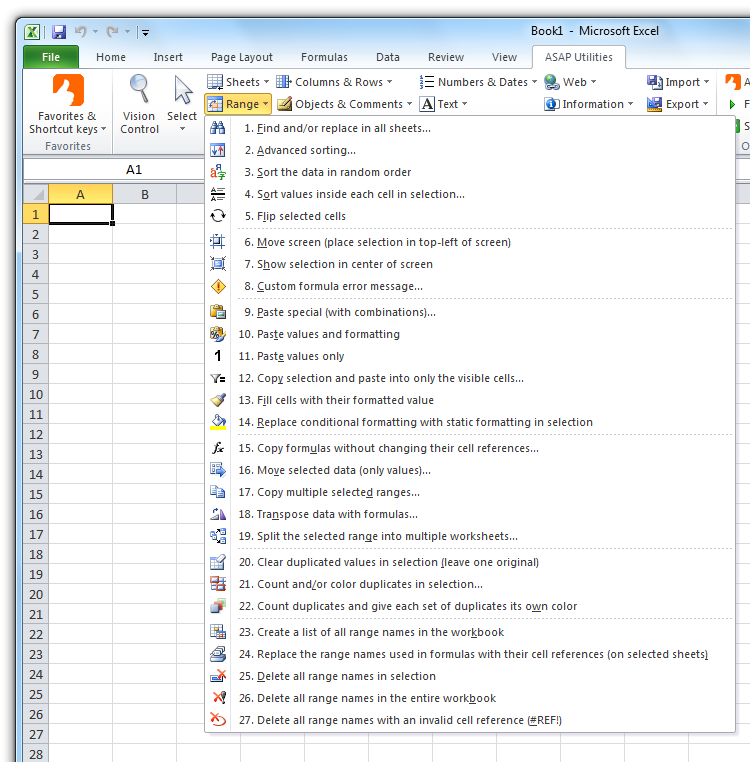Click the Redo arrow icon
This screenshot has width=750, height=762.
[113, 32]
